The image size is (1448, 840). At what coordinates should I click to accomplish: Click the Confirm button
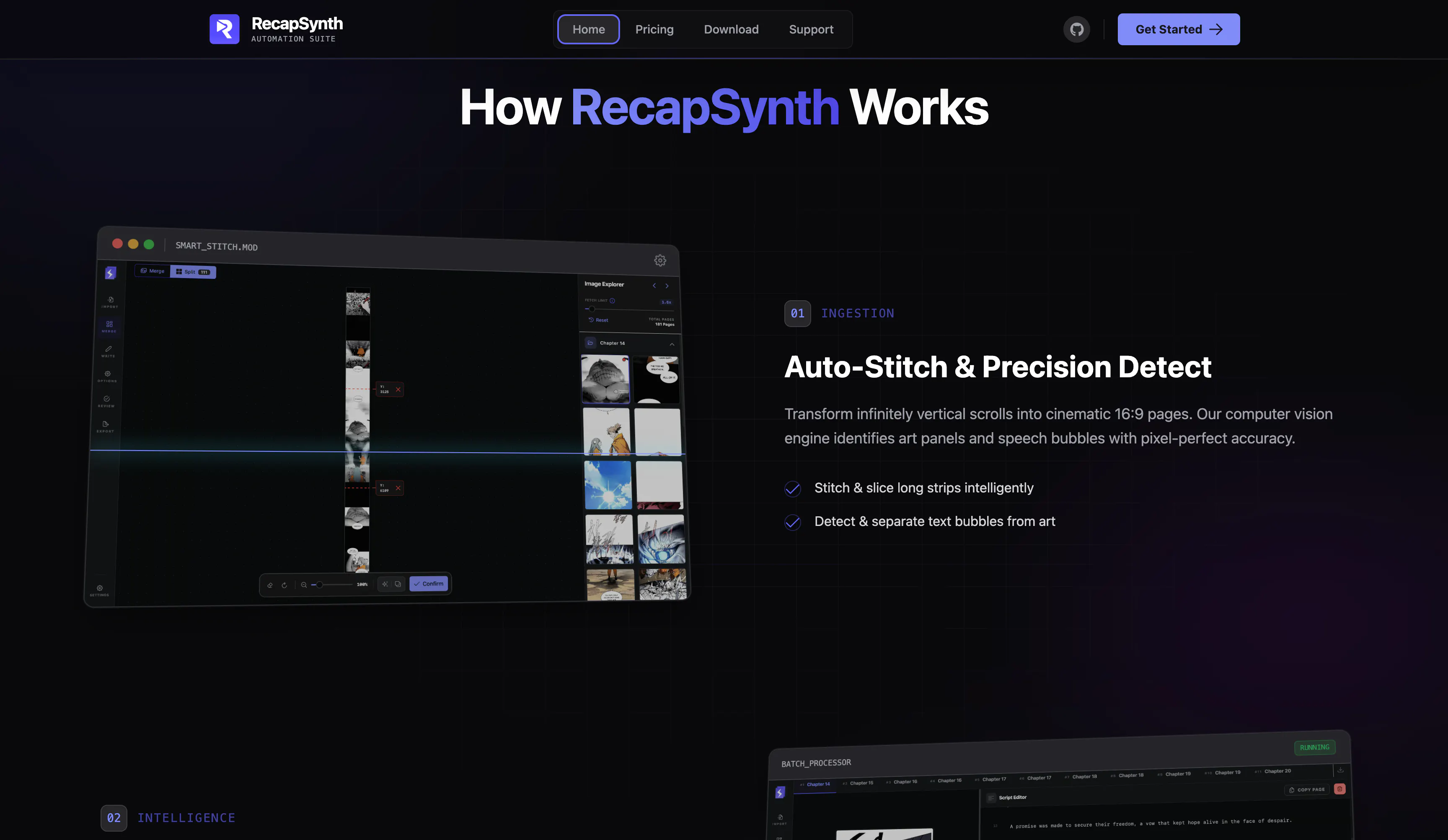click(429, 583)
